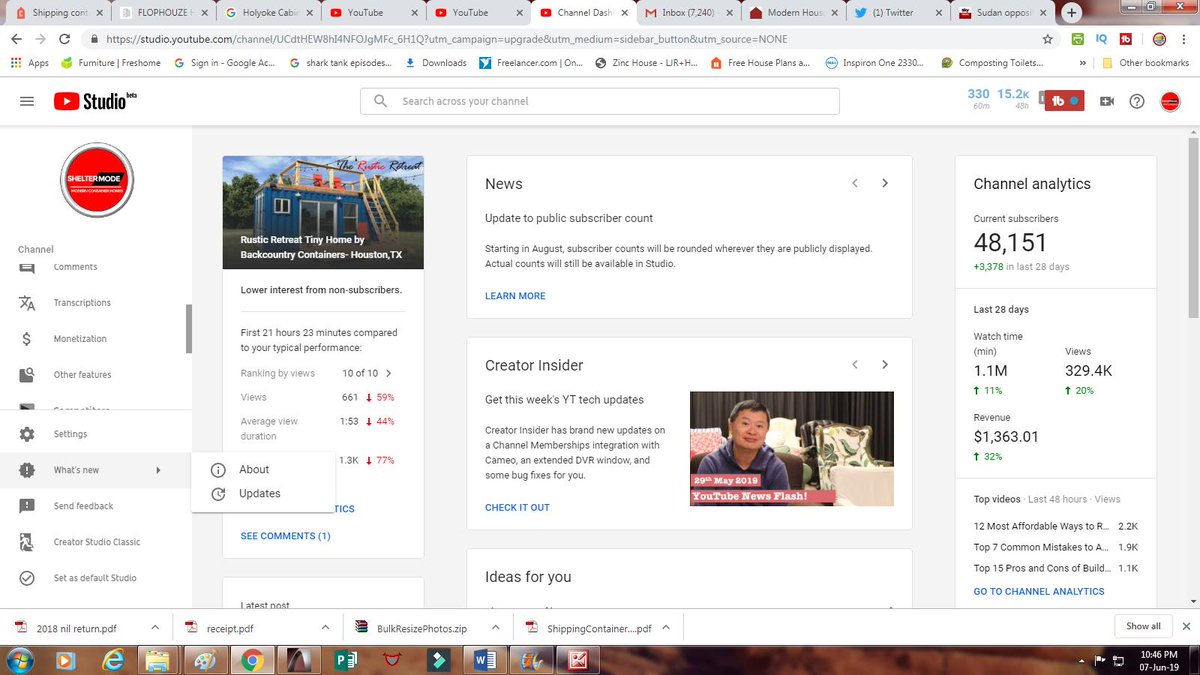The image size is (1200, 675).
Task: Open Windows Explorer folder in taskbar
Action: [158, 660]
